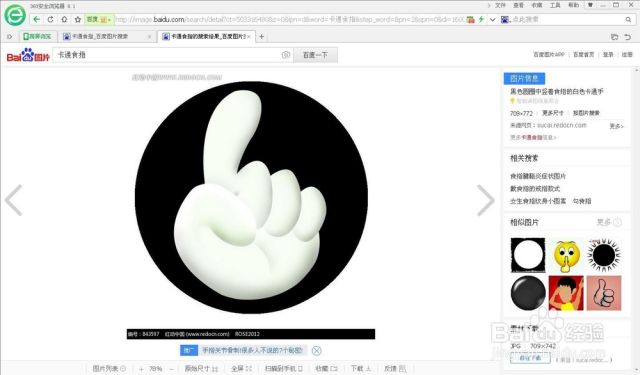This screenshot has width=640, height=375.
Task: Close the 卡通食指_百度图片搜索 tab
Action: pos(149,36)
